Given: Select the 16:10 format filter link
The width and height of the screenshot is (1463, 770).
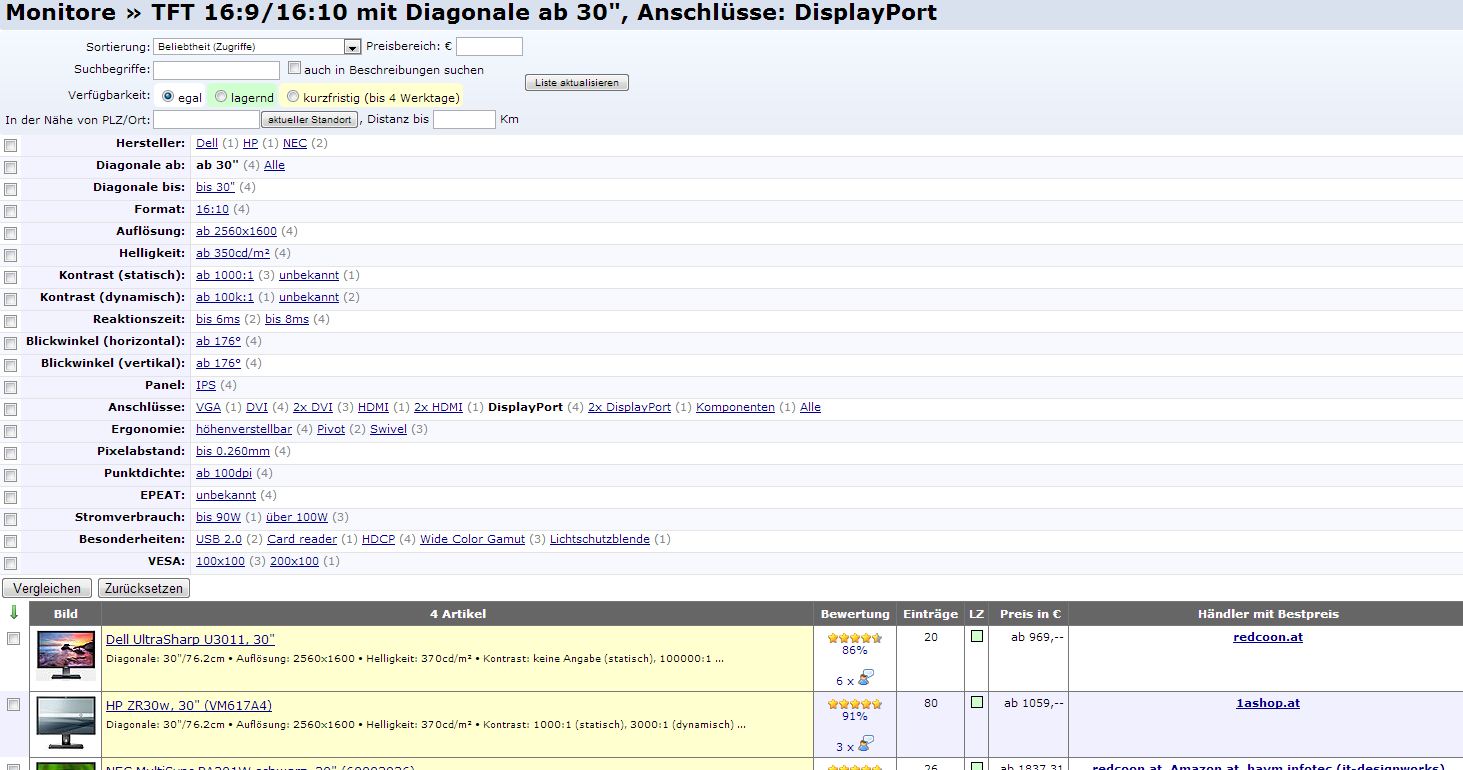Looking at the screenshot, I should pyautogui.click(x=212, y=209).
